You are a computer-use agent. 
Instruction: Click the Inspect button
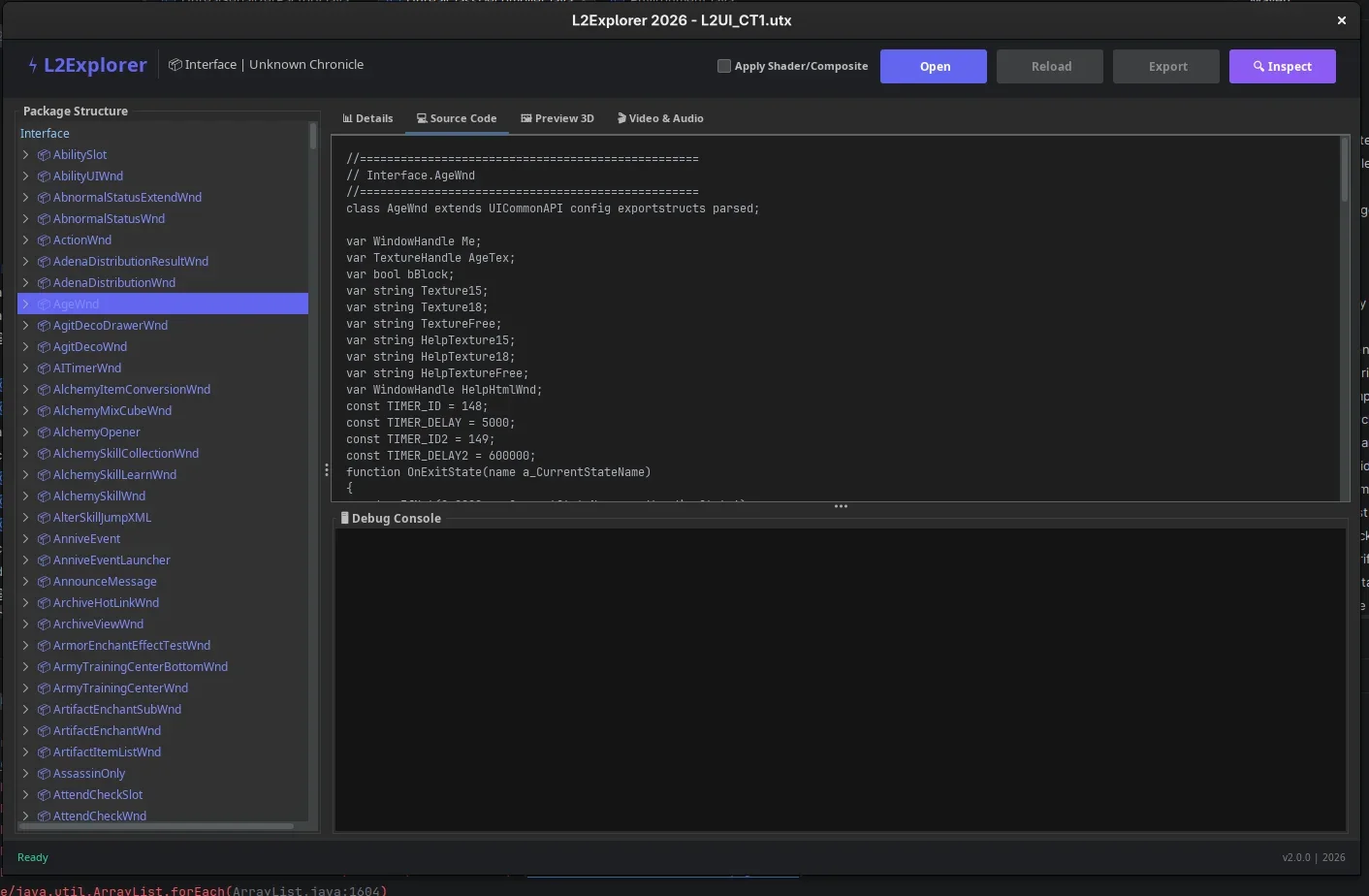1283,66
